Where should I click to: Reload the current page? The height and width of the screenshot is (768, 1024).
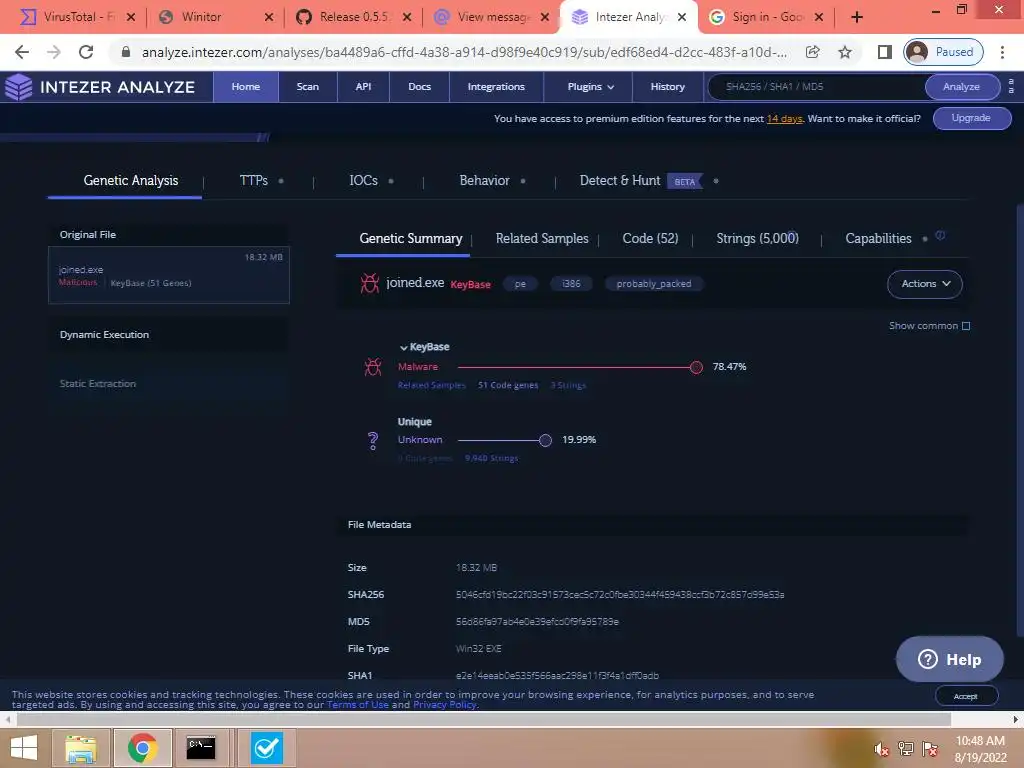click(x=86, y=52)
